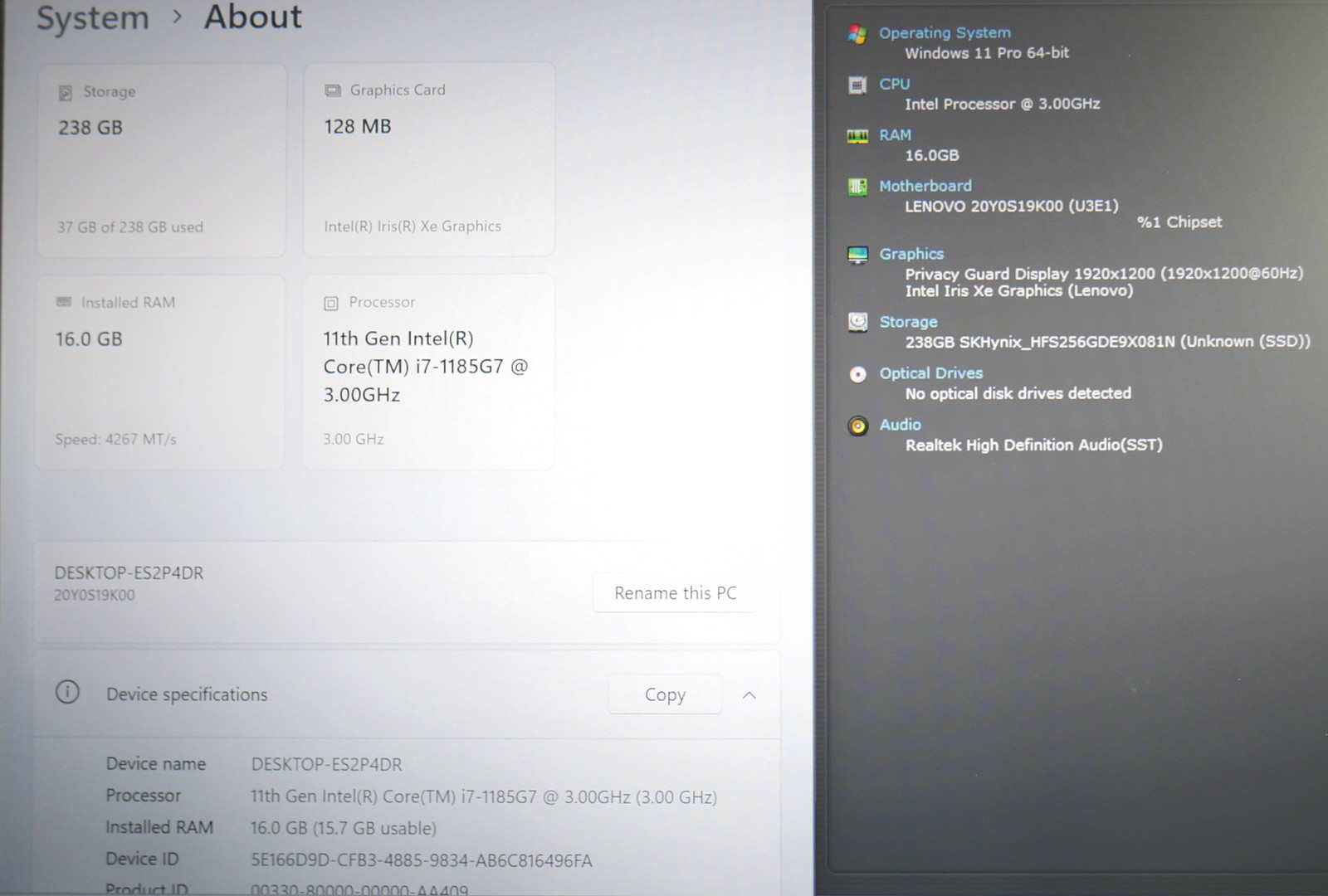Select 'Intel(R) Iris(R) Xe Graphics' card text
The width and height of the screenshot is (1328, 896).
413,226
